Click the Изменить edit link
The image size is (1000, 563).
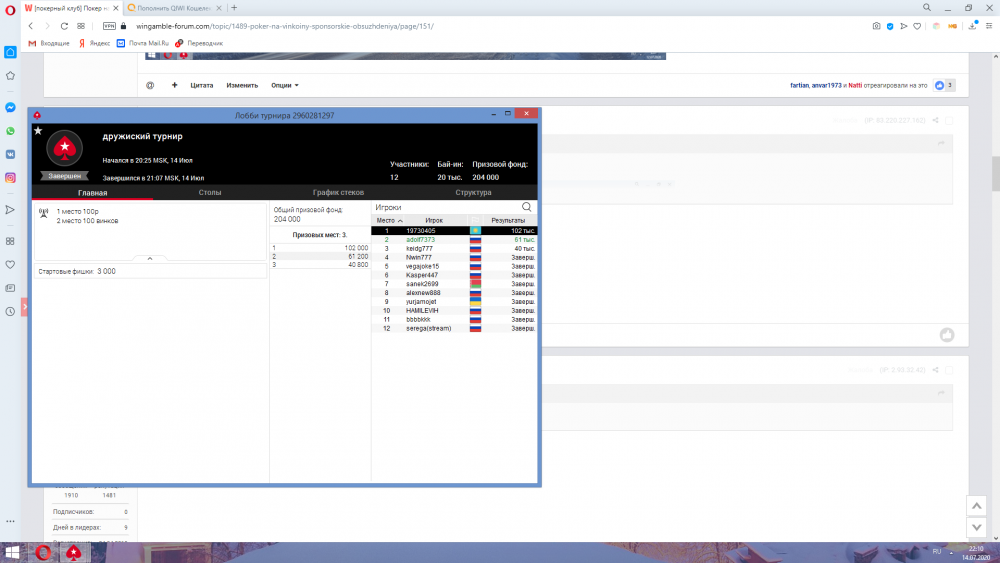[242, 85]
